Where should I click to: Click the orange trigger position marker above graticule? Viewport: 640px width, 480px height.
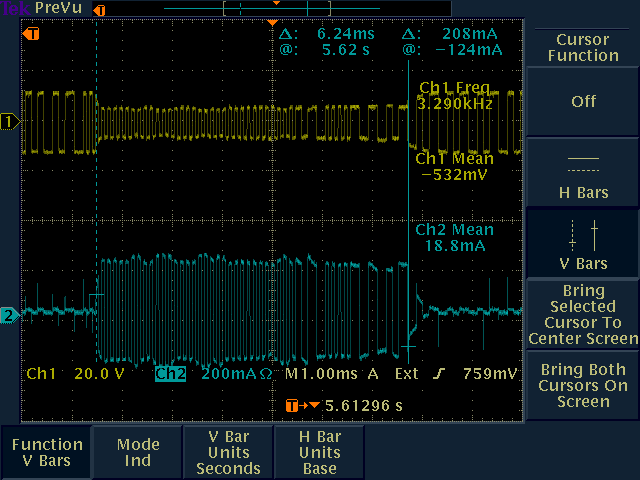[274, 22]
